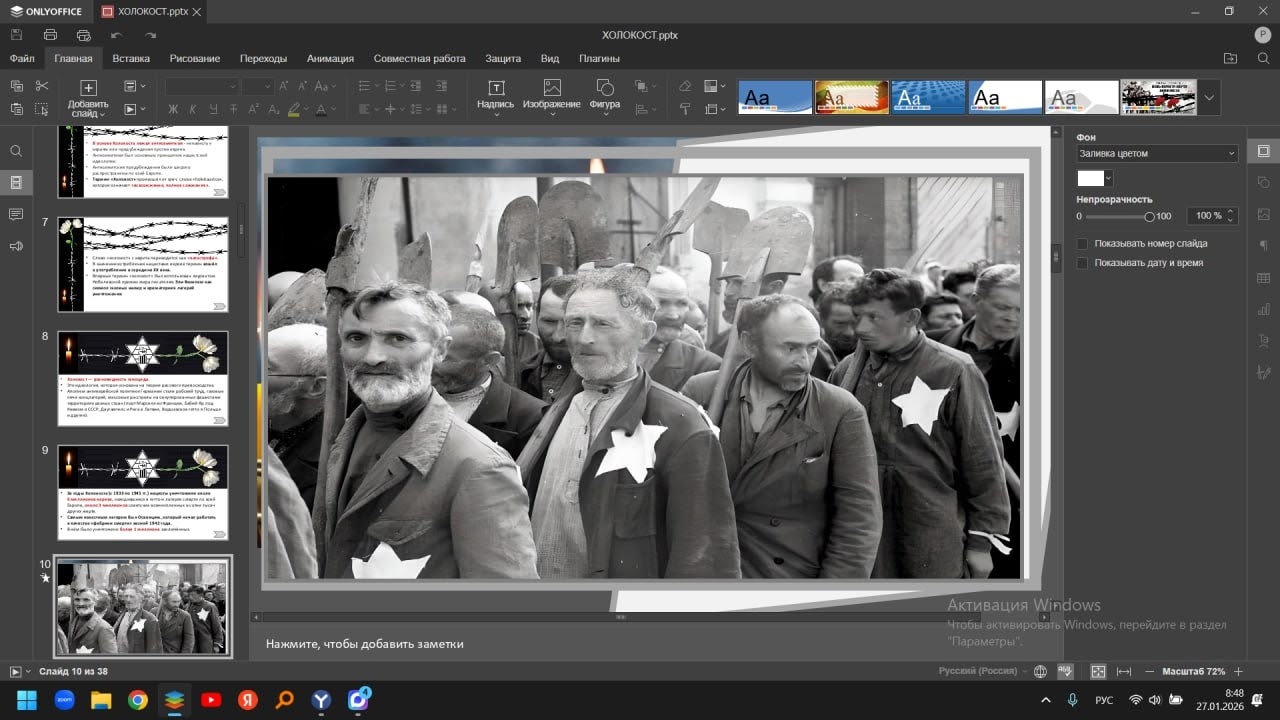Click the Fit to slide icon in status bar
The height and width of the screenshot is (720, 1280).
(1098, 671)
